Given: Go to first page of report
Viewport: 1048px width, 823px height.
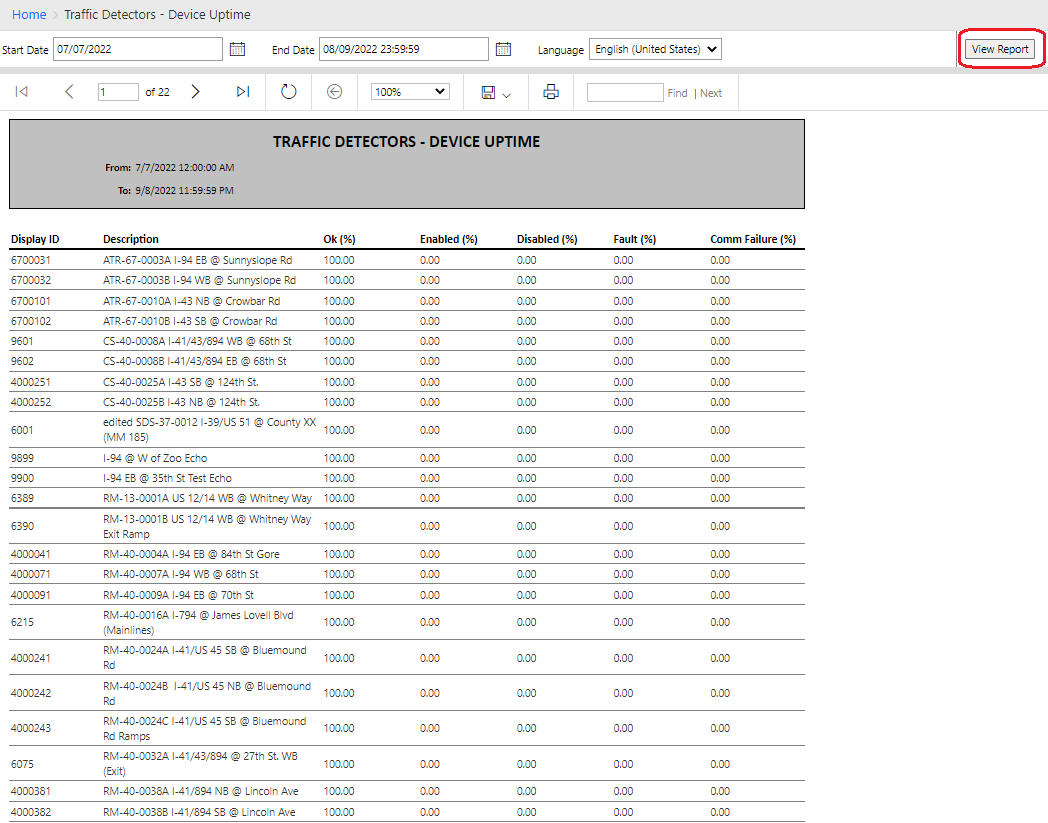Looking at the screenshot, I should click(x=21, y=92).
